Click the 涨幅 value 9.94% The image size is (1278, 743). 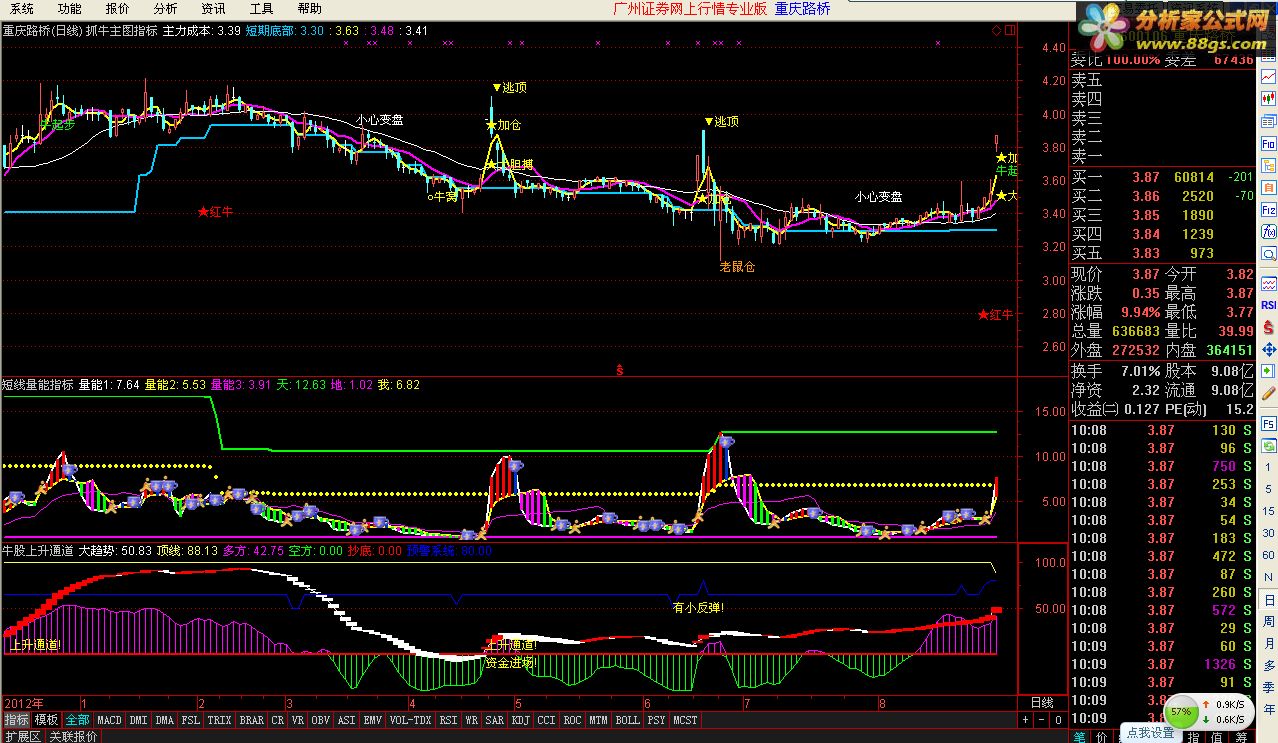pos(1139,312)
